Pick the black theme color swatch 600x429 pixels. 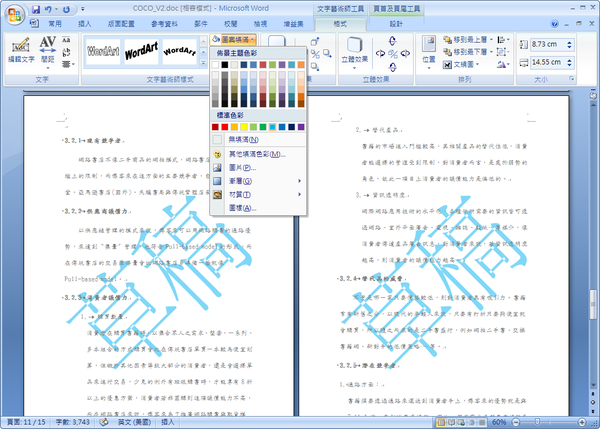click(225, 65)
